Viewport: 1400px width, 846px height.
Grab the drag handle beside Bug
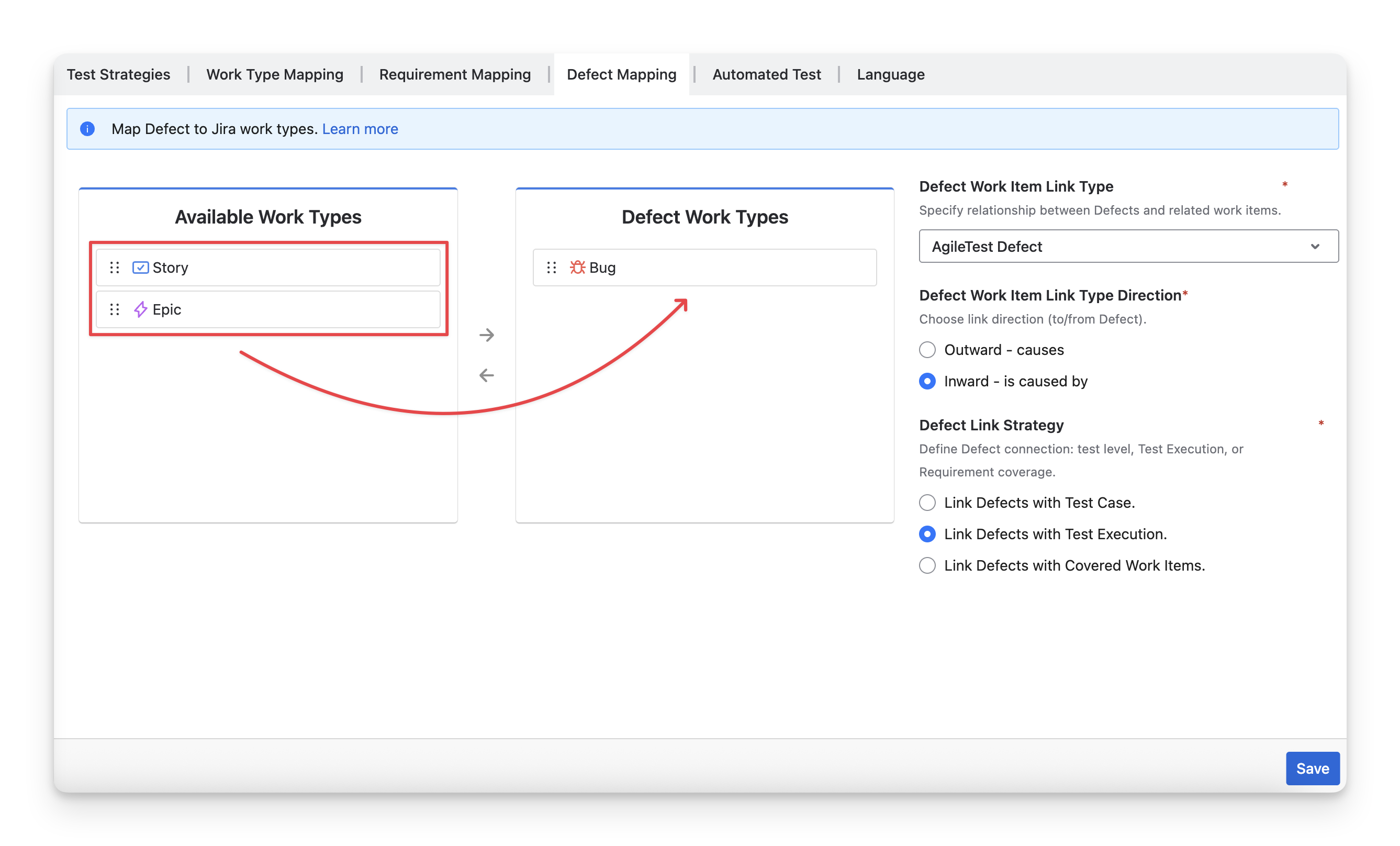[551, 268]
